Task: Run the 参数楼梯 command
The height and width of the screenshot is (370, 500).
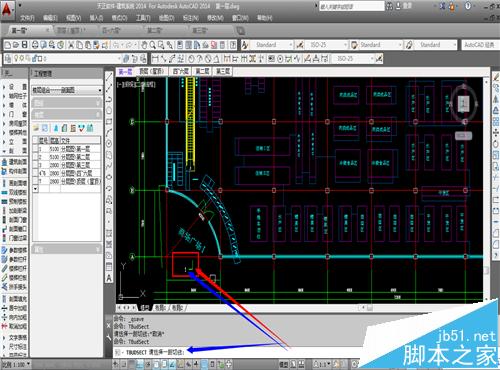Action: pyautogui.click(x=15, y=250)
